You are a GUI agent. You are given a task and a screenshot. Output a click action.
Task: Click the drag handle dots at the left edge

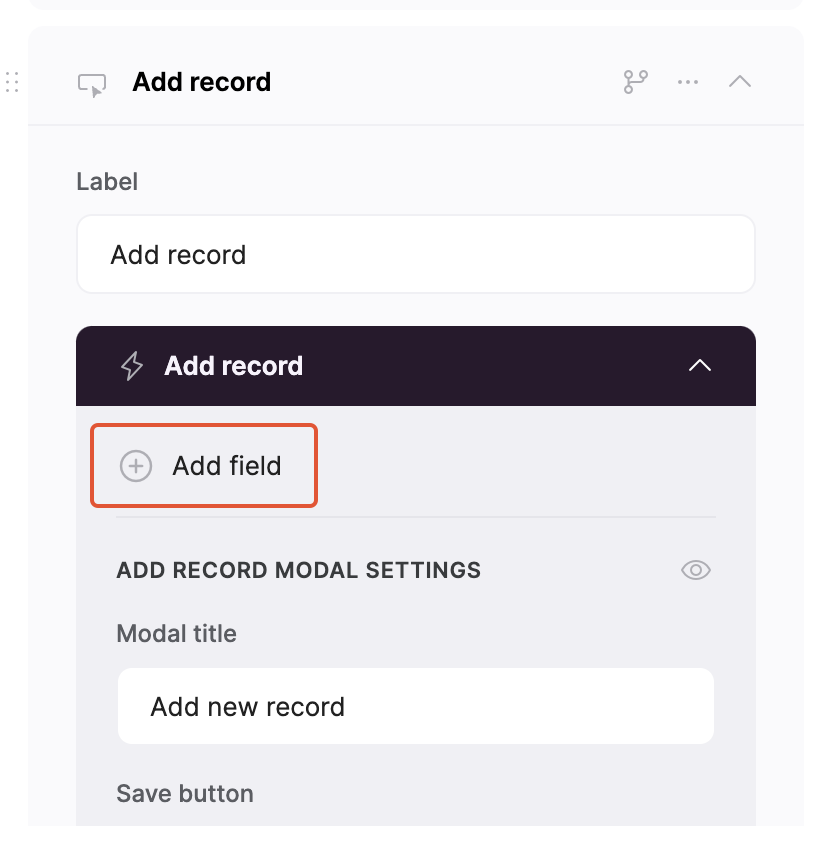pos(12,83)
